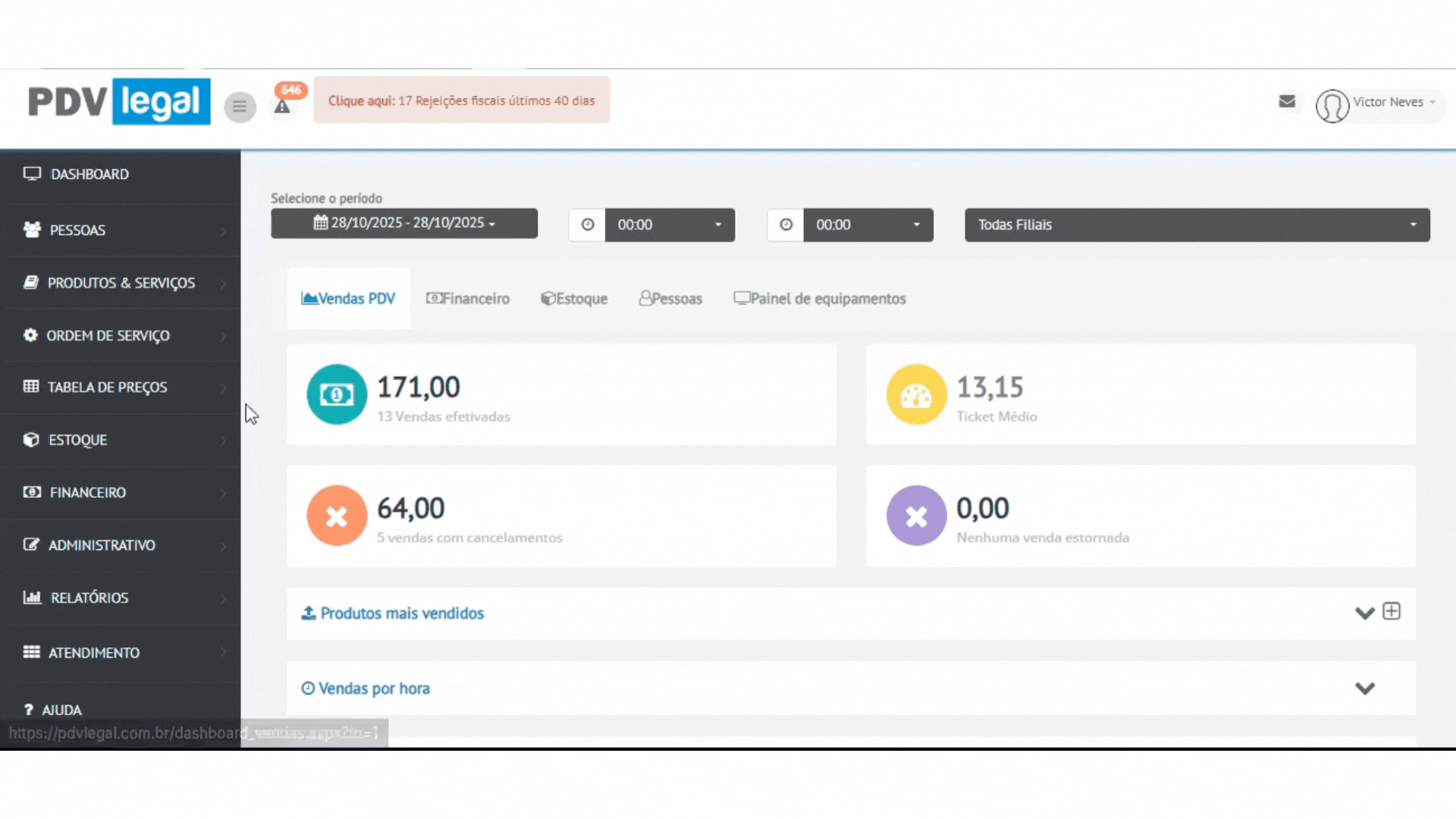This screenshot has height=819, width=1456.
Task: Click the orange cancellations X icon
Action: point(337,516)
